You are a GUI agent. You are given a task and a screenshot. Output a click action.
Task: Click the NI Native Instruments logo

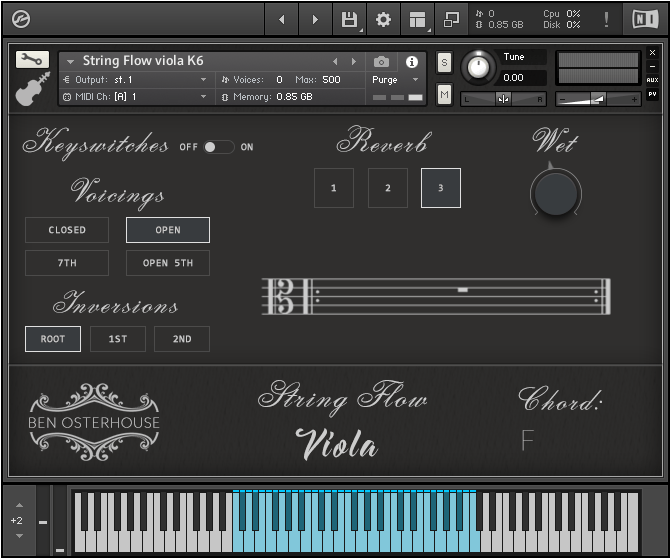645,19
